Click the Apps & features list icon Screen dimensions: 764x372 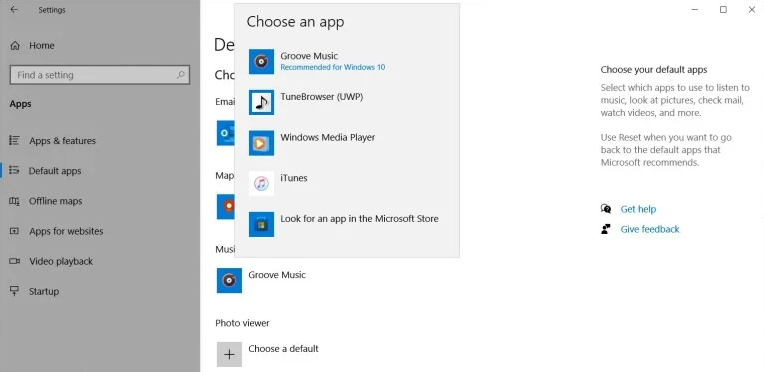click(x=15, y=140)
